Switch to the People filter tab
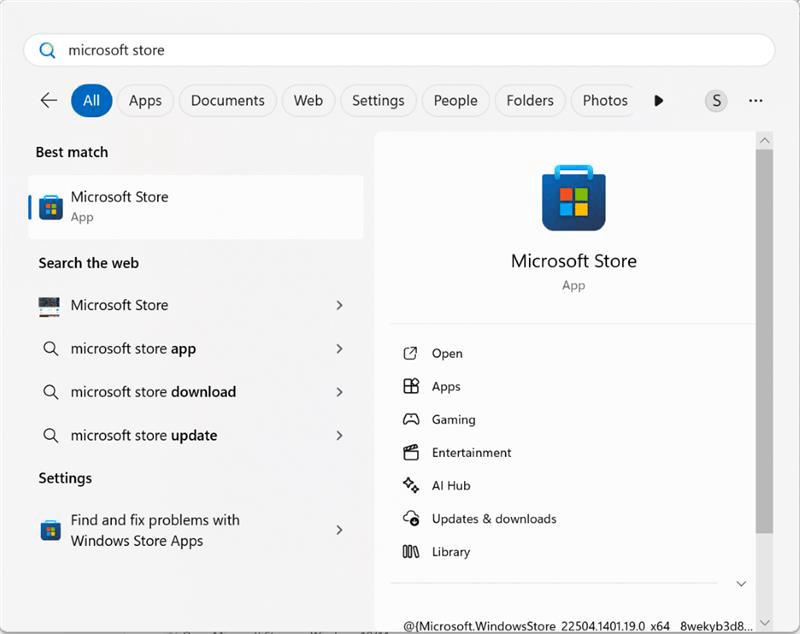This screenshot has height=634, width=800. pyautogui.click(x=456, y=100)
